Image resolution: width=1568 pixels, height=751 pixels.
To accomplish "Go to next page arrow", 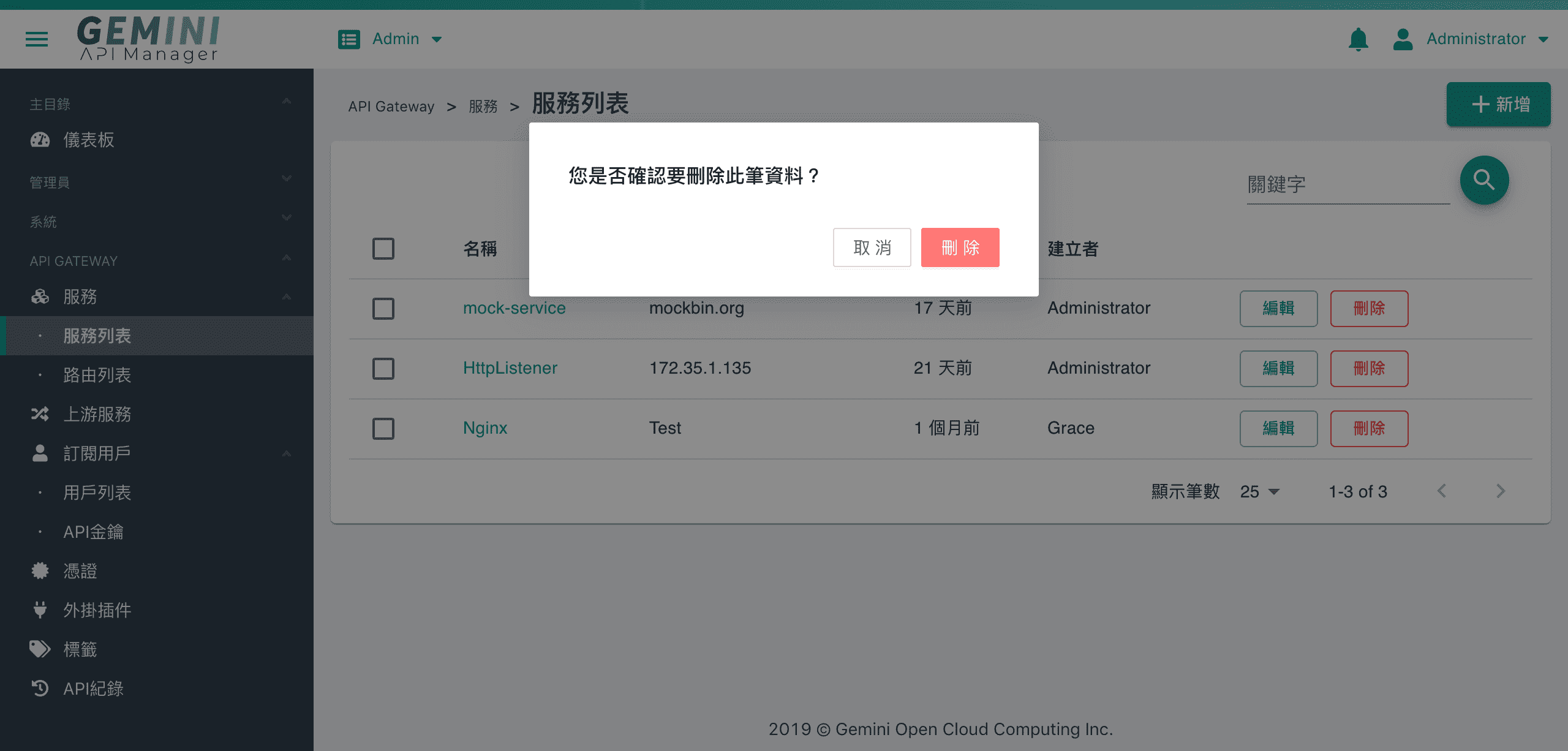I will click(1501, 491).
